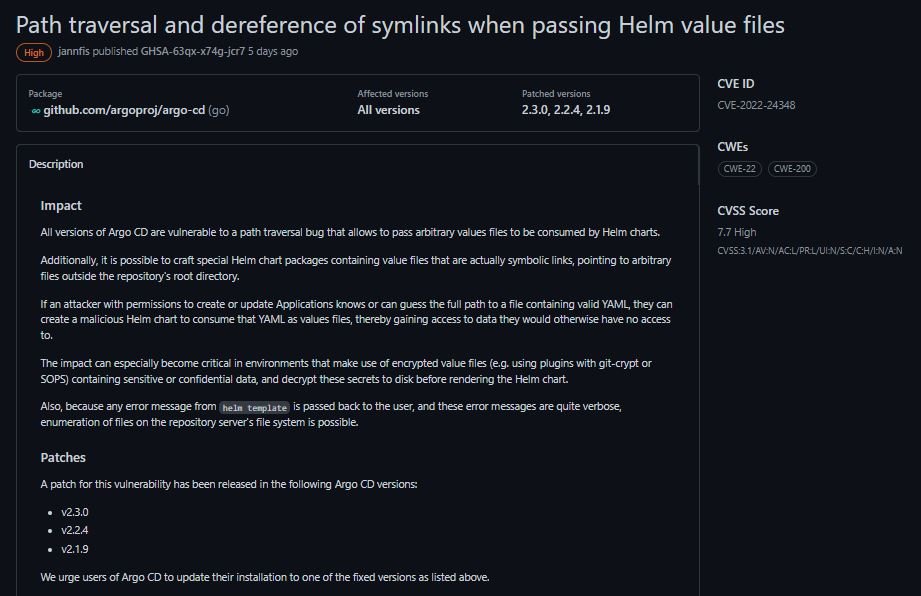Click the Patches heading
The width and height of the screenshot is (921, 596).
click(x=63, y=457)
